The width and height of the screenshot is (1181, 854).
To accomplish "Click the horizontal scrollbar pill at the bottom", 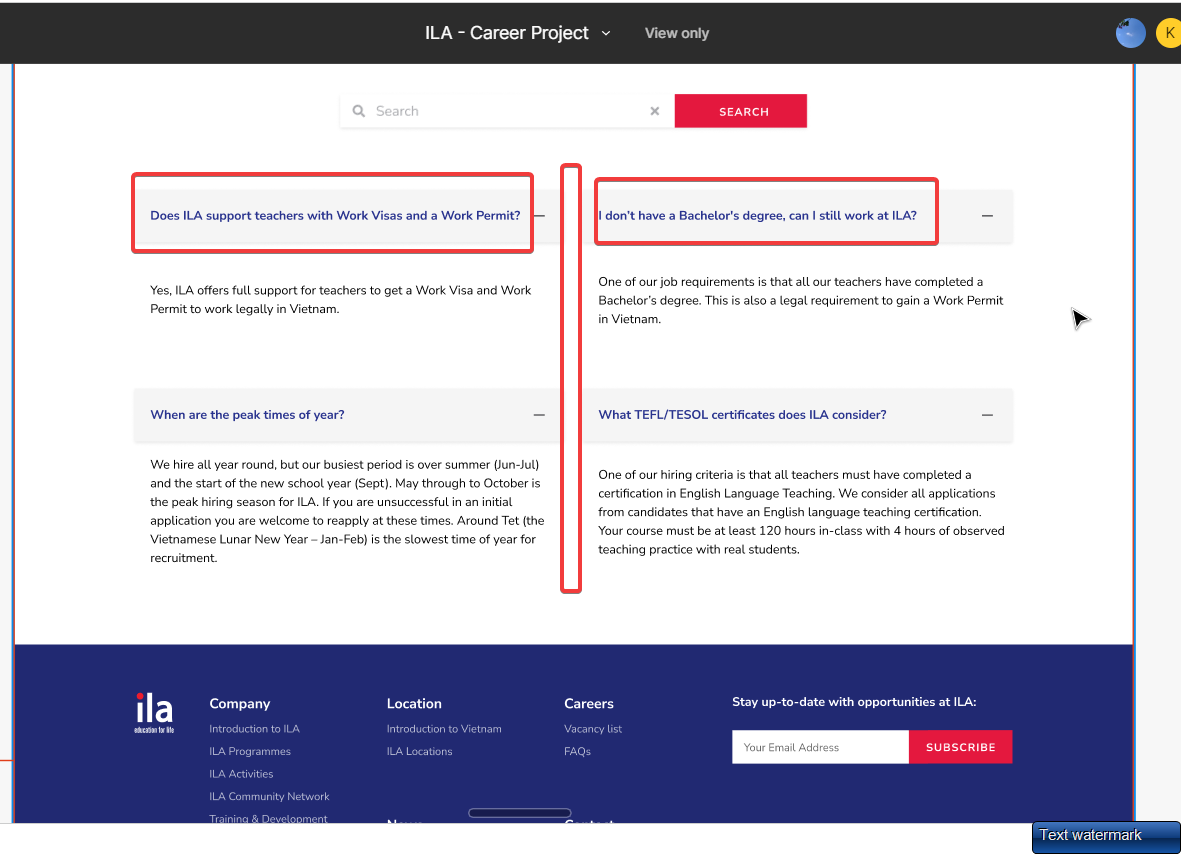I will 520,813.
